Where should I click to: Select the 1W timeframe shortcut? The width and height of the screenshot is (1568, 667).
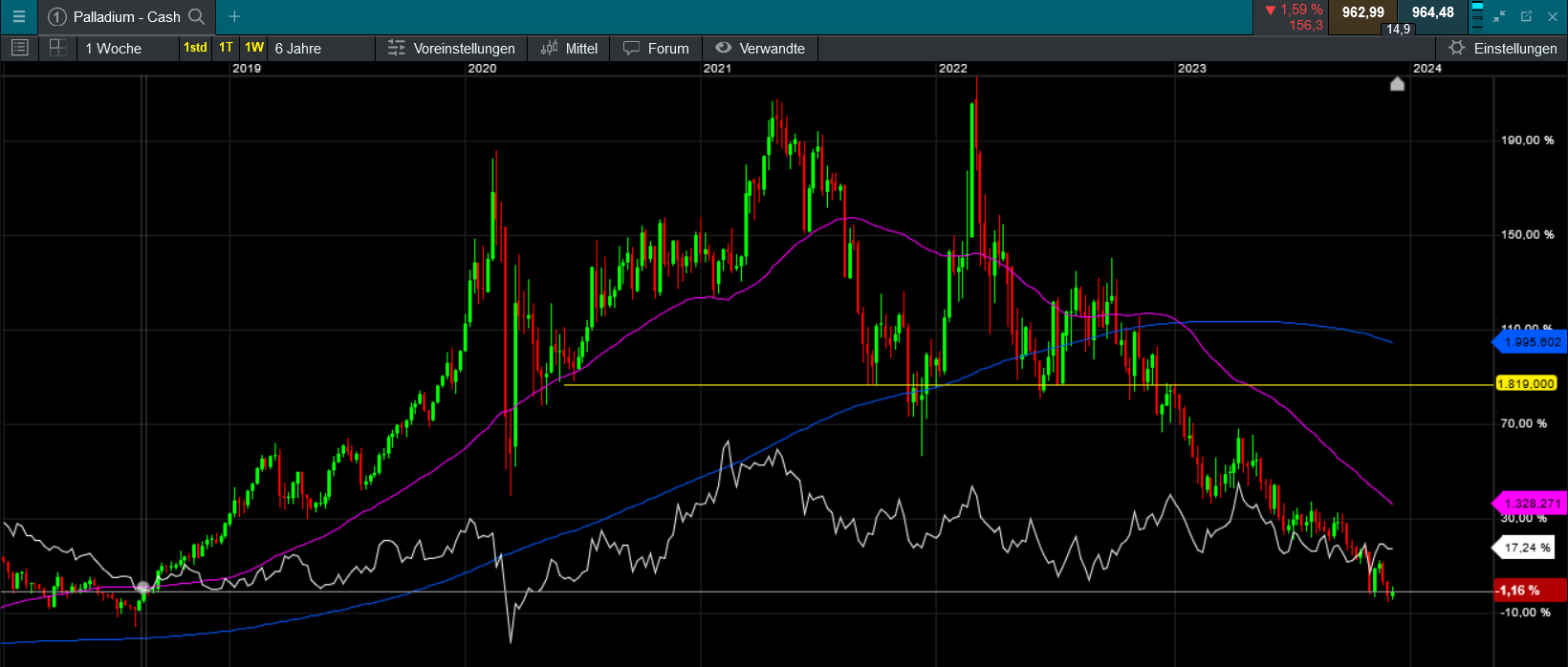pos(254,48)
